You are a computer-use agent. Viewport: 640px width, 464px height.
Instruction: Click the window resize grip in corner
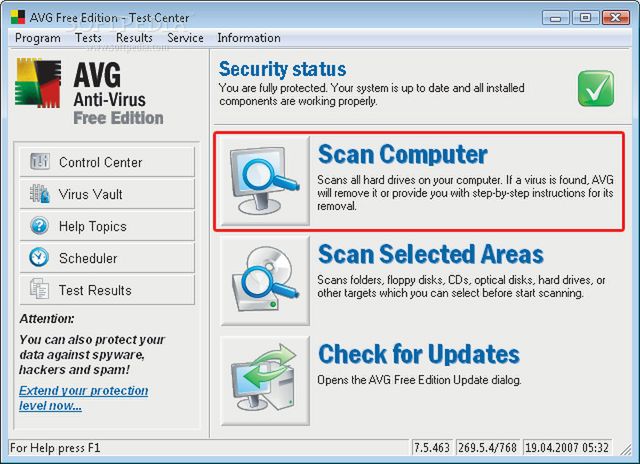[625, 450]
